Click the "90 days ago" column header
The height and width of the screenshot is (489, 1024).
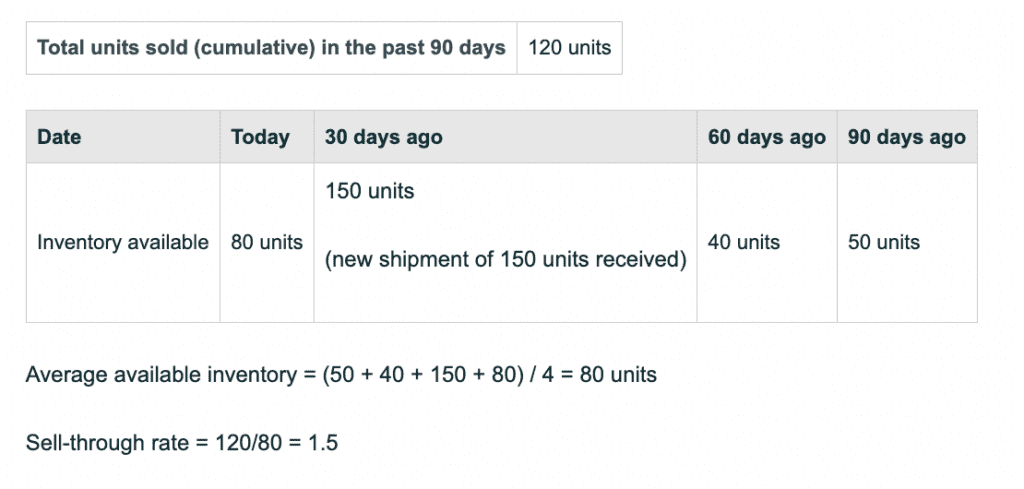pos(906,137)
